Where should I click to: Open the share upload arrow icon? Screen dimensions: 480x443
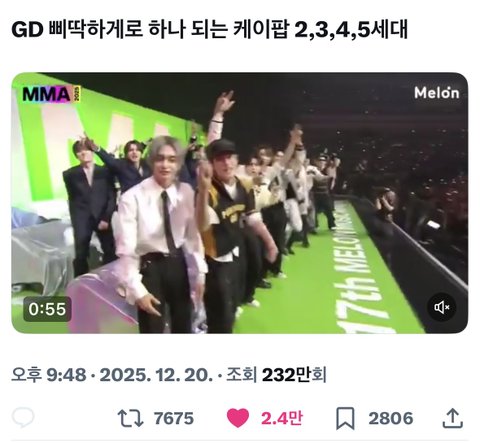click(452, 418)
